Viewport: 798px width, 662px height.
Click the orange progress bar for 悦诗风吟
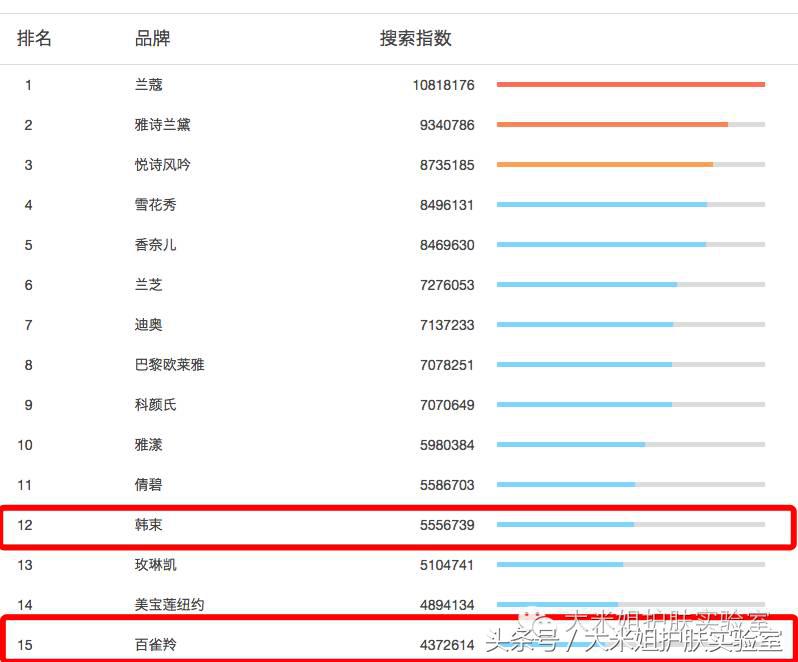pyautogui.click(x=605, y=164)
